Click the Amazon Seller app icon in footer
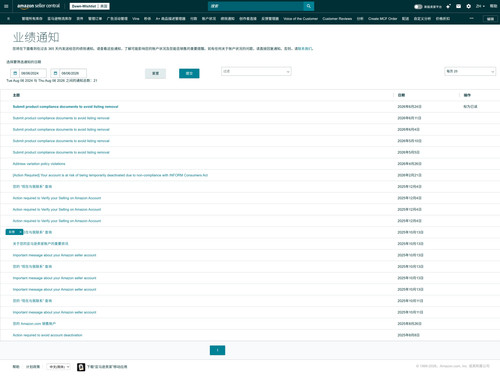500x382 pixels. 81,367
